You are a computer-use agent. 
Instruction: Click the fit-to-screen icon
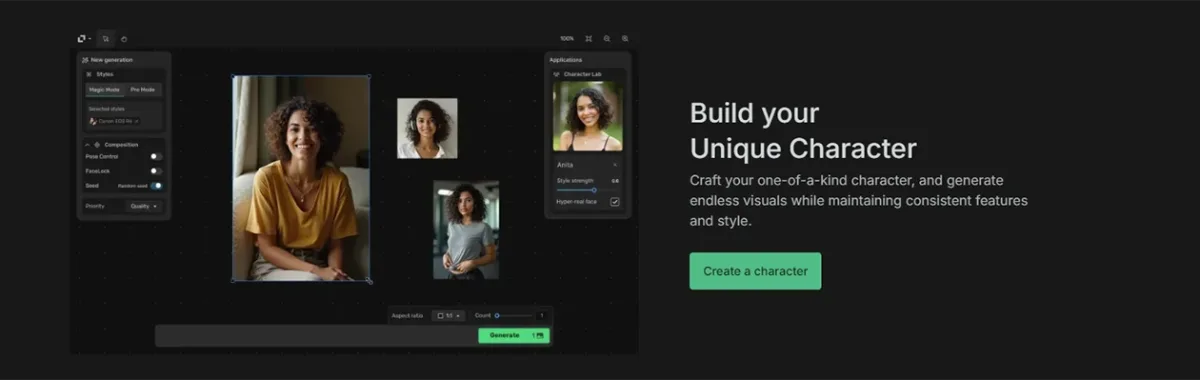coord(589,38)
